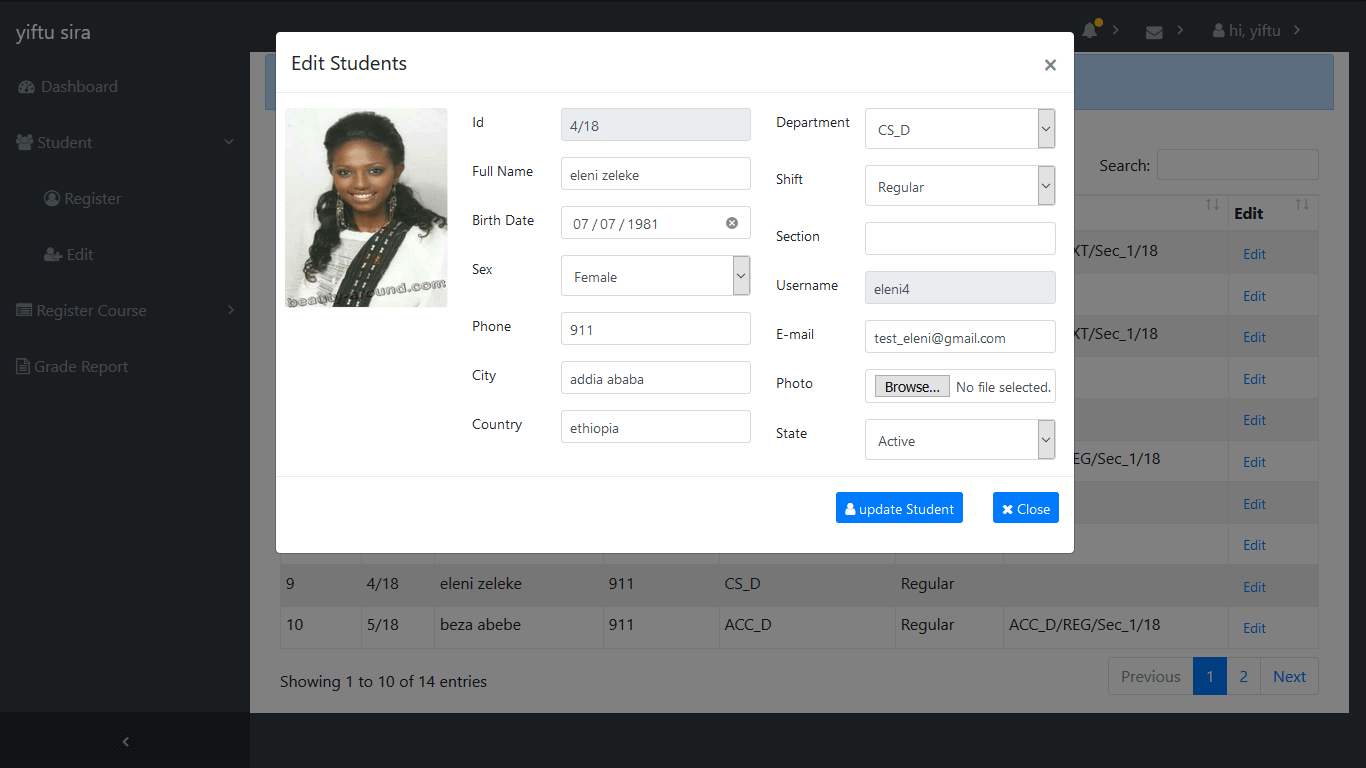Clear the birth date with x icon
Viewport: 1366px width, 768px height.
[x=731, y=223]
